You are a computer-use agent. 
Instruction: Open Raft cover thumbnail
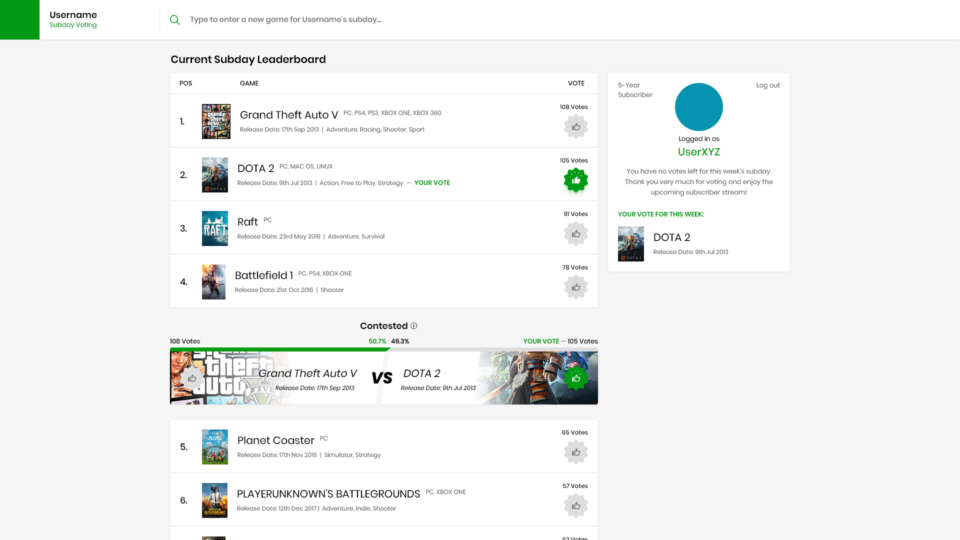[215, 228]
